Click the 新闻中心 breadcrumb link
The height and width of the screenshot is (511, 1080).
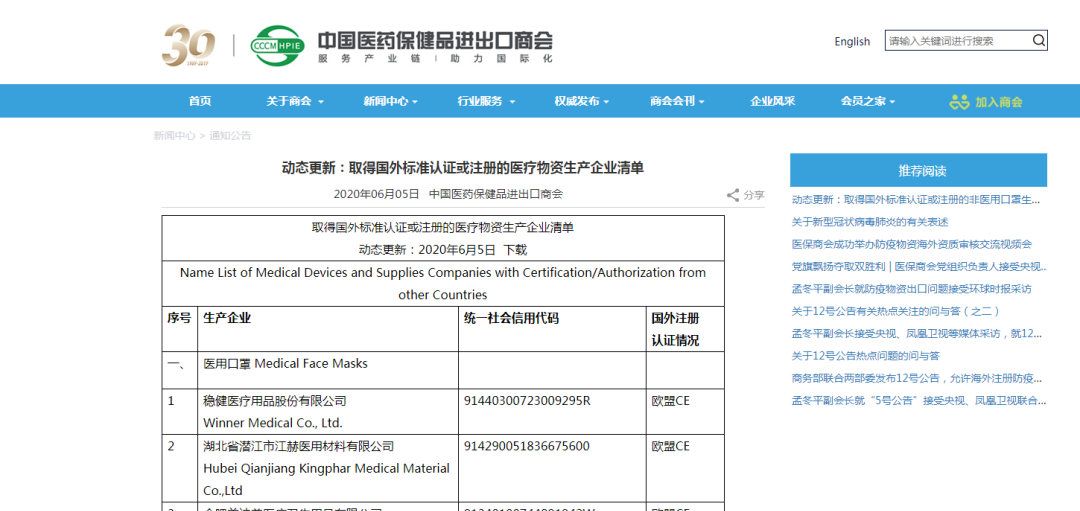tap(174, 135)
